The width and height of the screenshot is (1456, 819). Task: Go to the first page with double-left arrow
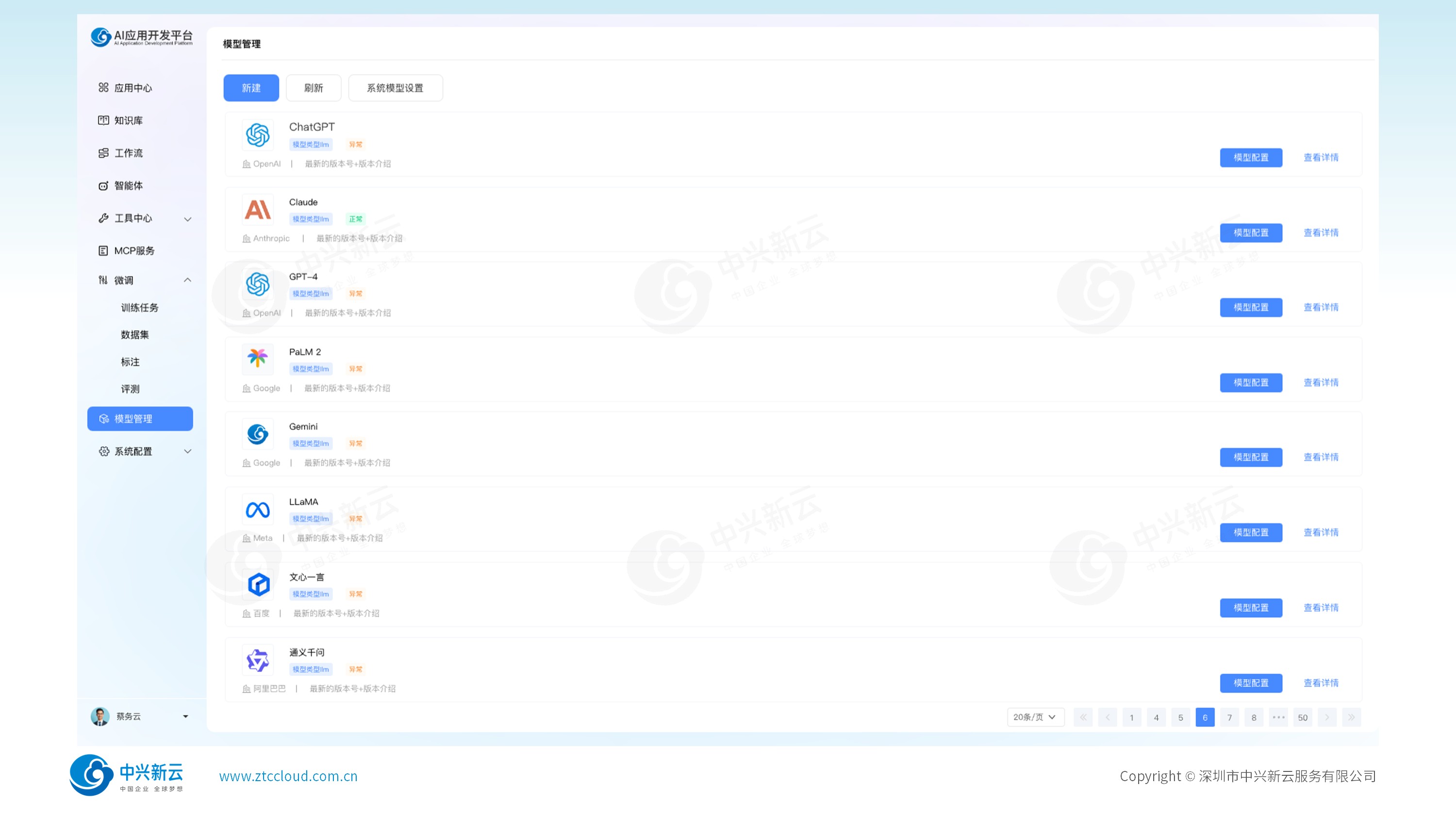1083,717
